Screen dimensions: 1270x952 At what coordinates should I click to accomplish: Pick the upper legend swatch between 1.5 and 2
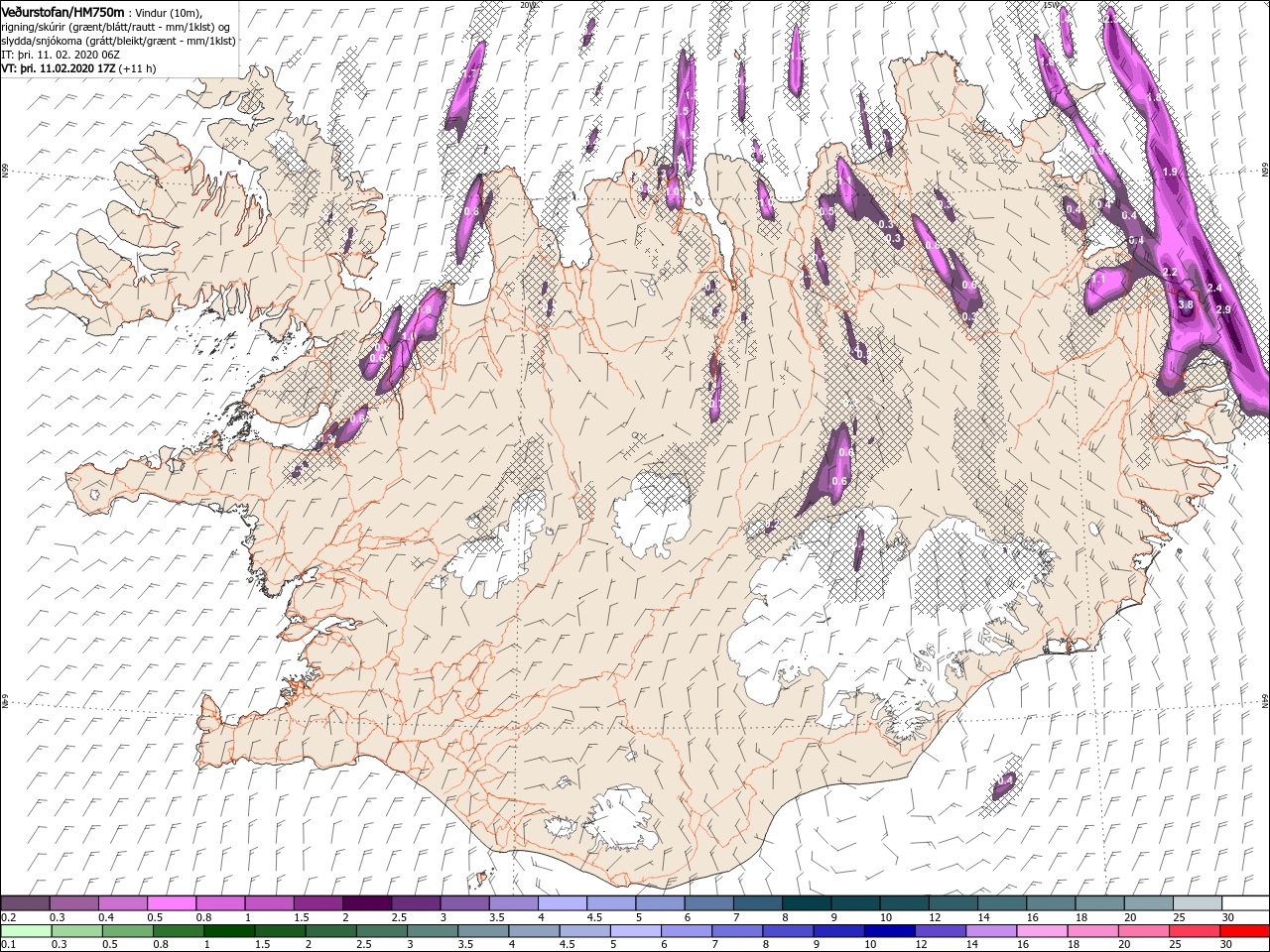tap(317, 903)
